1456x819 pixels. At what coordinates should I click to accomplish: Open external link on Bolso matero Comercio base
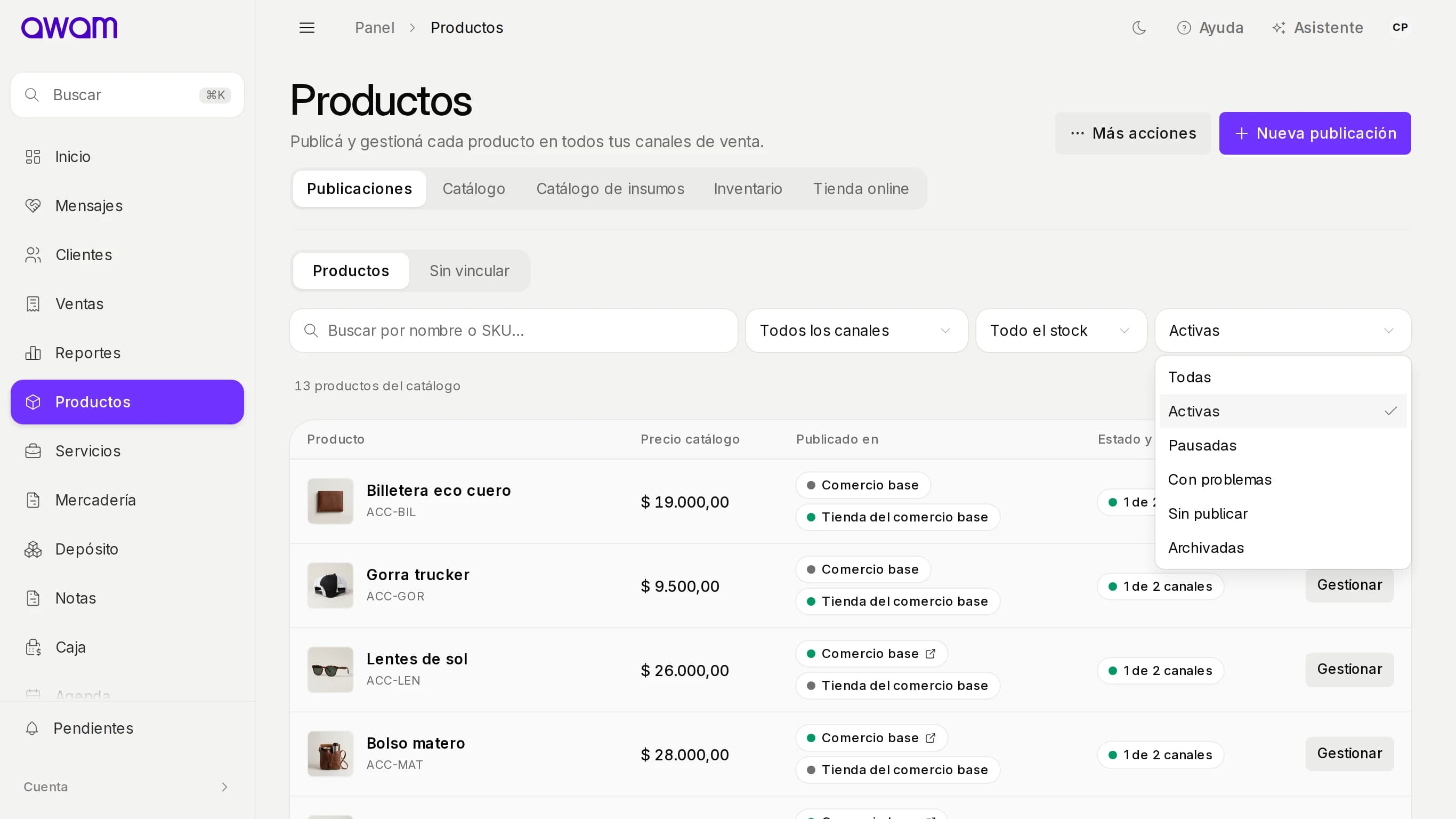[931, 738]
